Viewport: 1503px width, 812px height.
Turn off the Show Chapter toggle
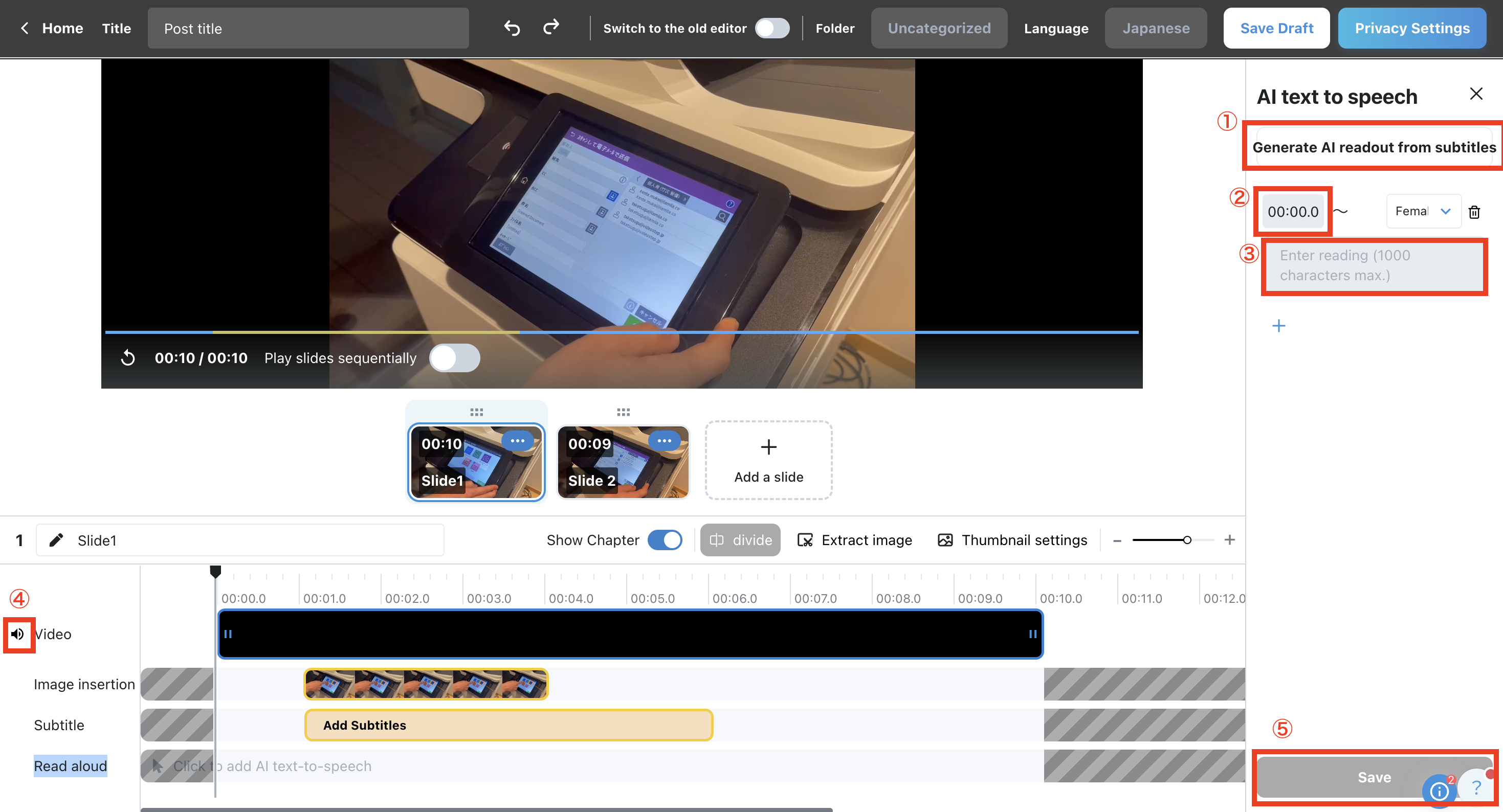click(665, 540)
